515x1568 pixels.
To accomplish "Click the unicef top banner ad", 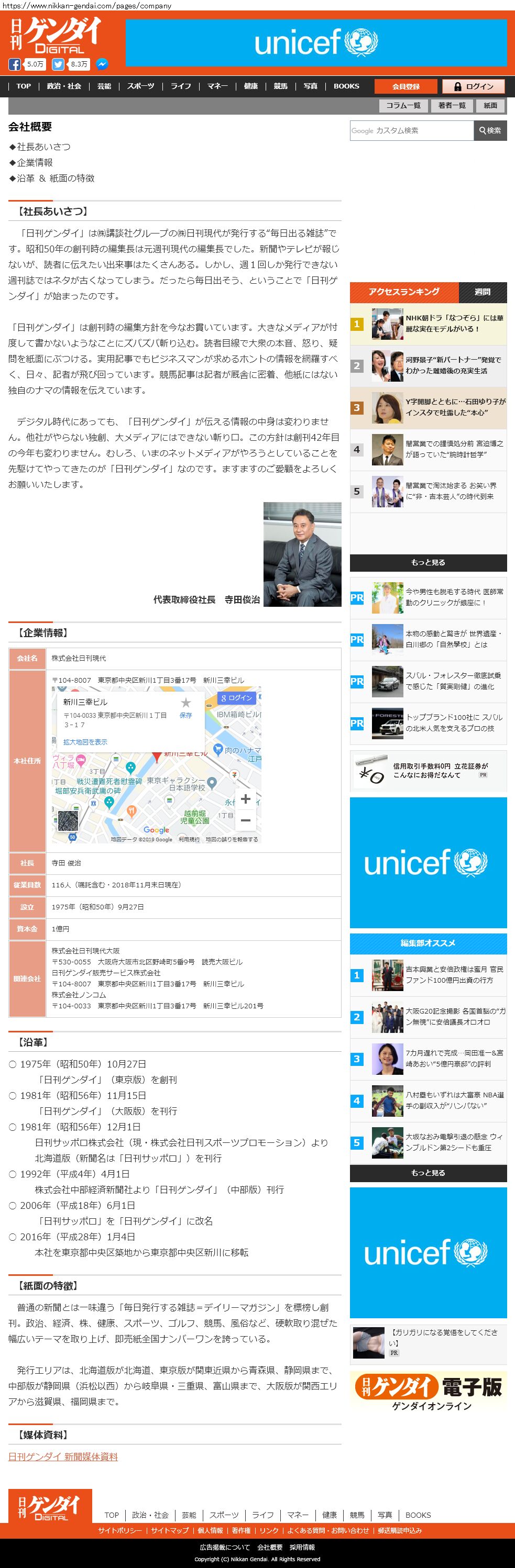I will coord(316,42).
